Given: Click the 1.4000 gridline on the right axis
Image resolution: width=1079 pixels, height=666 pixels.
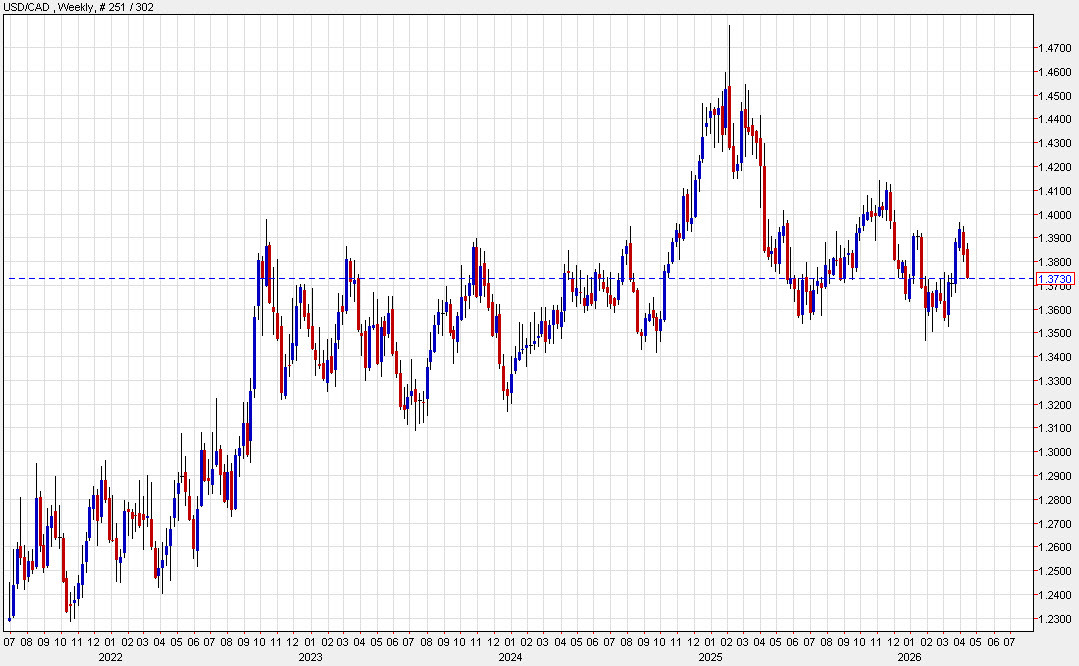Looking at the screenshot, I should click(x=1055, y=215).
